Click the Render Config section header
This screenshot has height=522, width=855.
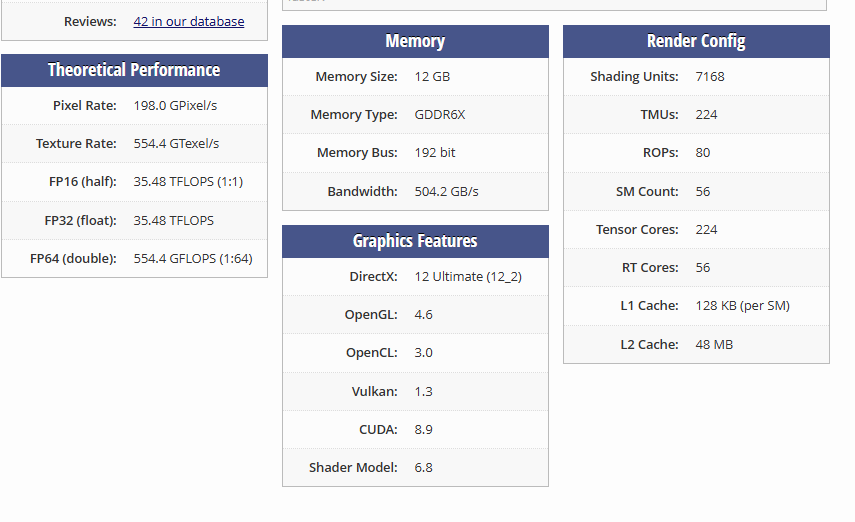click(x=696, y=41)
